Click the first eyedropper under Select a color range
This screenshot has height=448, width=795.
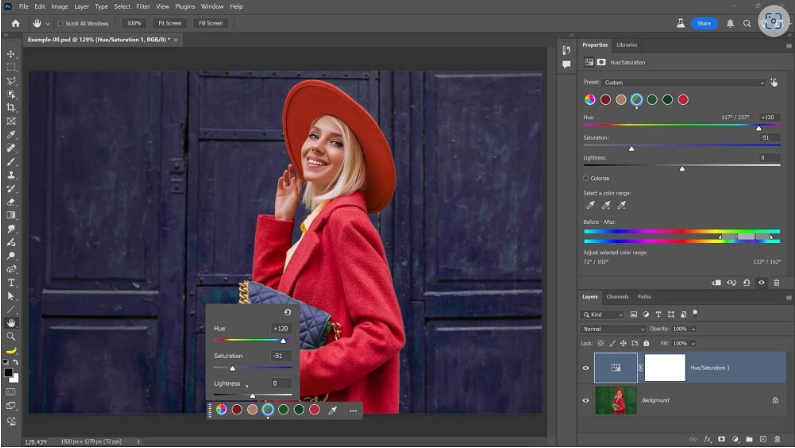click(x=590, y=205)
